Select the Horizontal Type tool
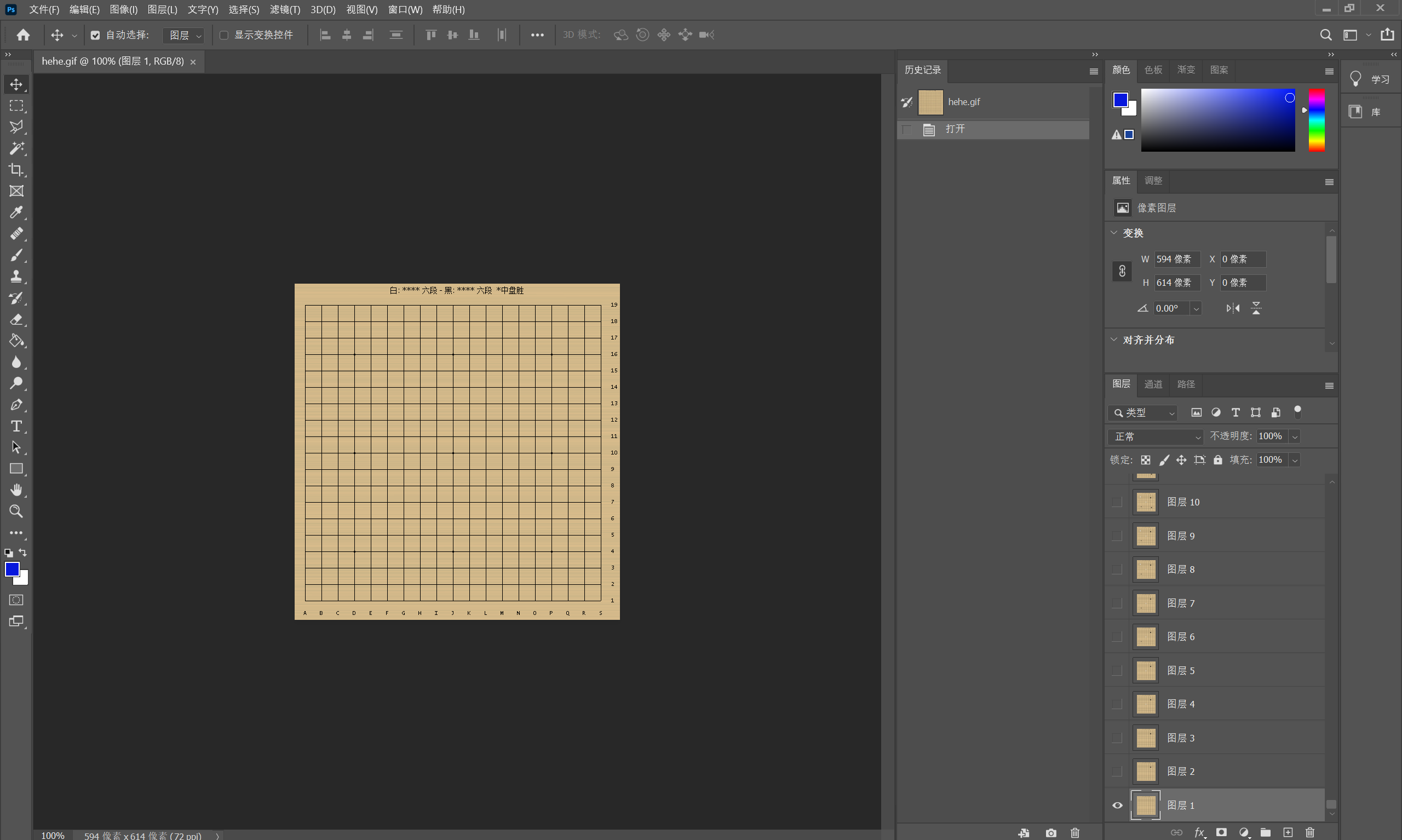Image resolution: width=1402 pixels, height=840 pixels. tap(16, 426)
